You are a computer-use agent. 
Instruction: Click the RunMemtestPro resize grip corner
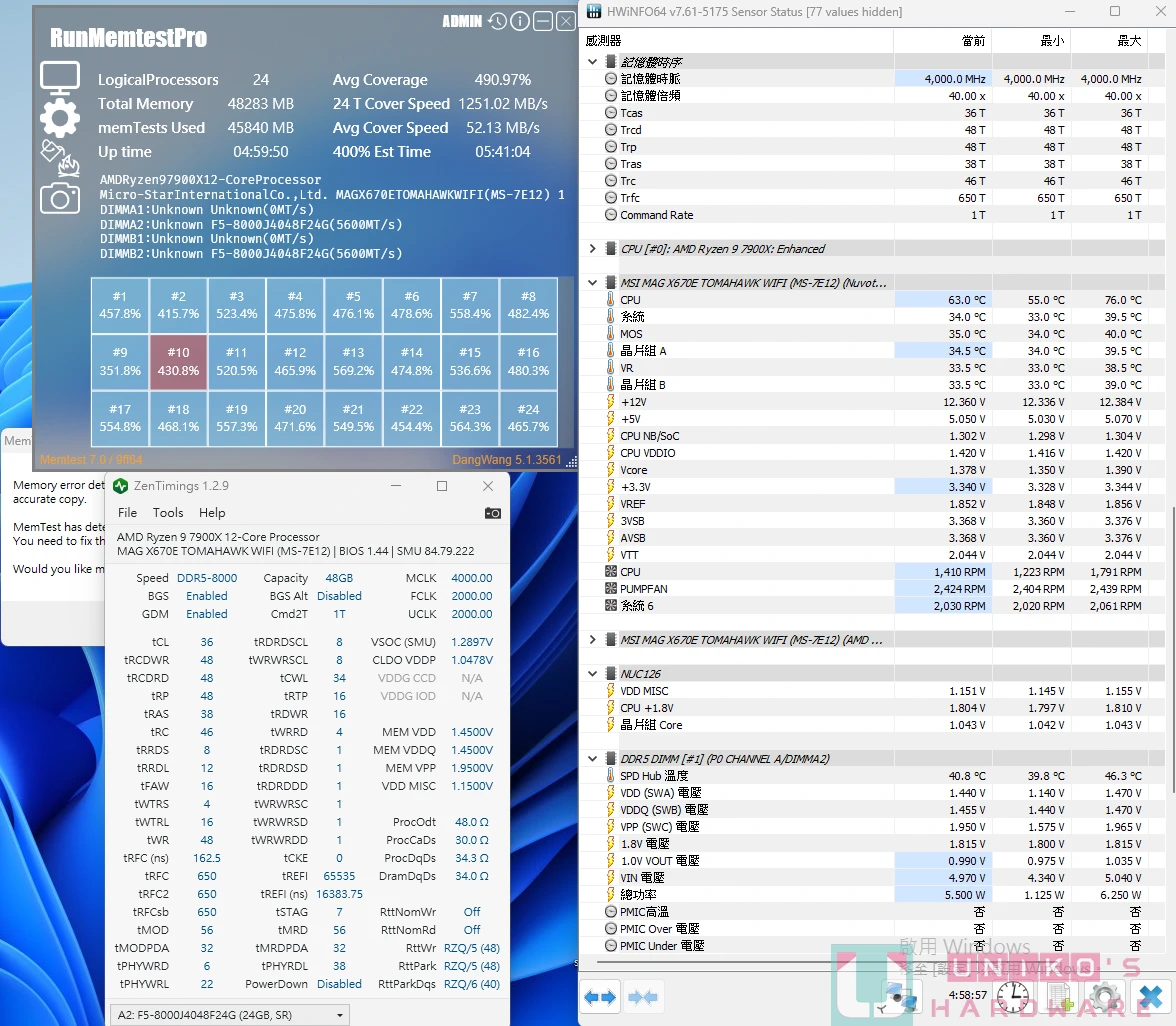(572, 462)
